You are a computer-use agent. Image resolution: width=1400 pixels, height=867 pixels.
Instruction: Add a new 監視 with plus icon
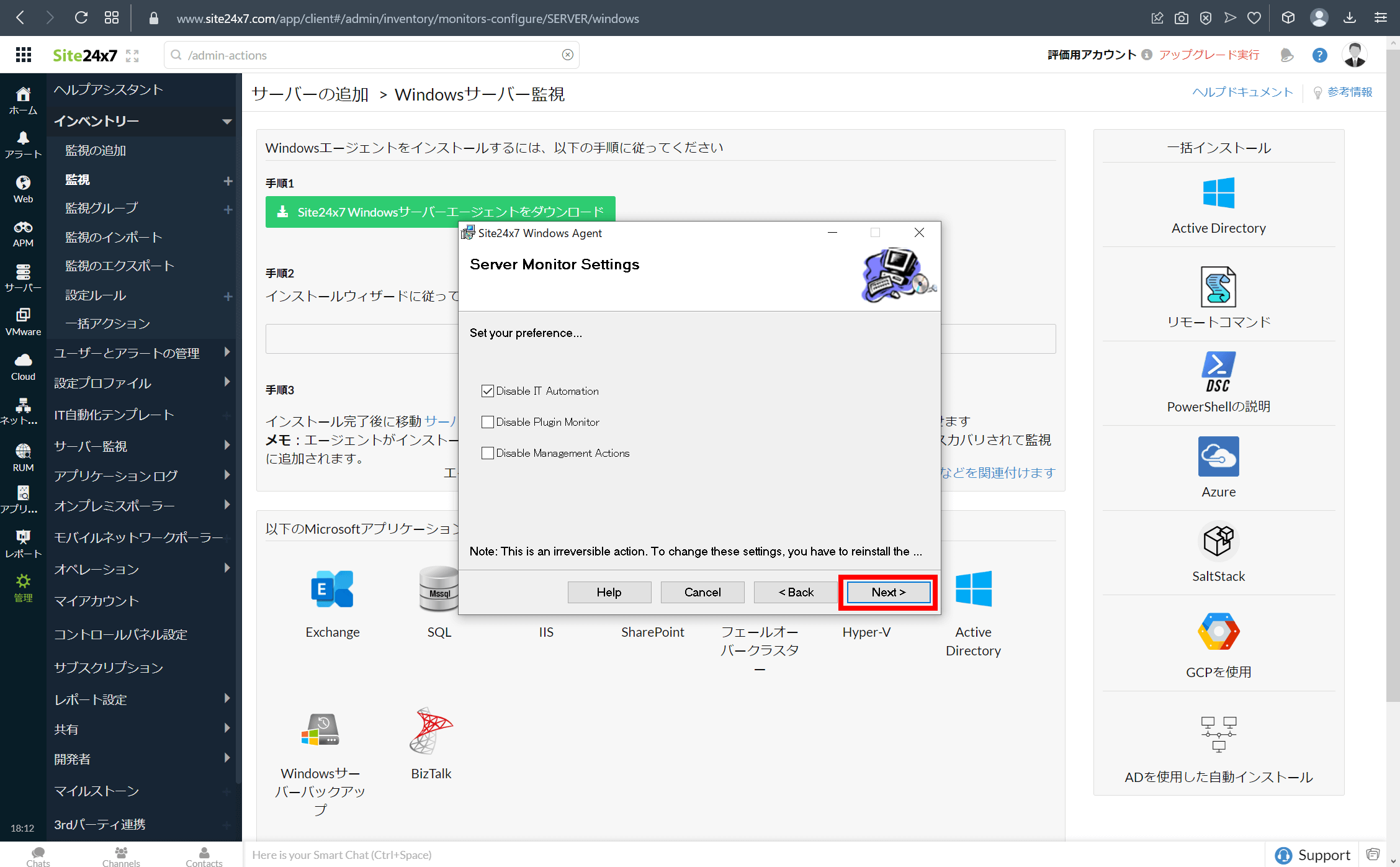228,181
